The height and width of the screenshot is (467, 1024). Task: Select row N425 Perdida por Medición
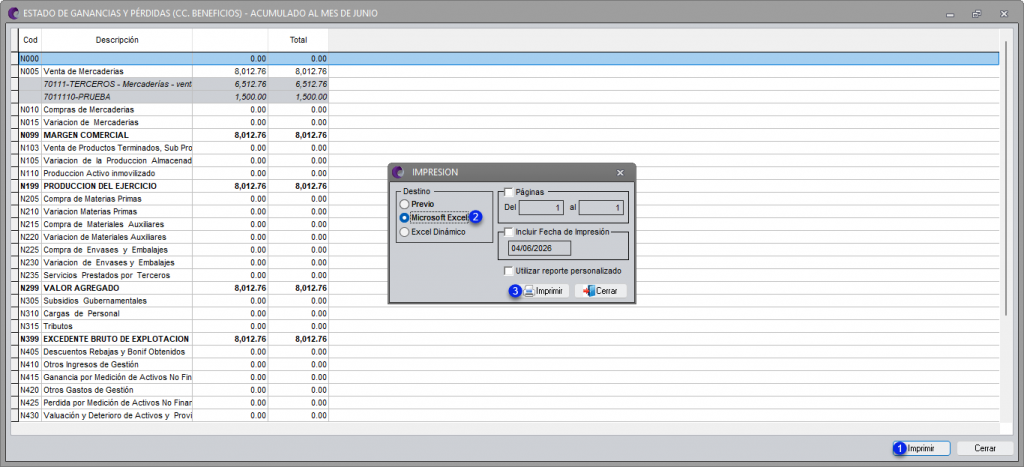(174, 402)
